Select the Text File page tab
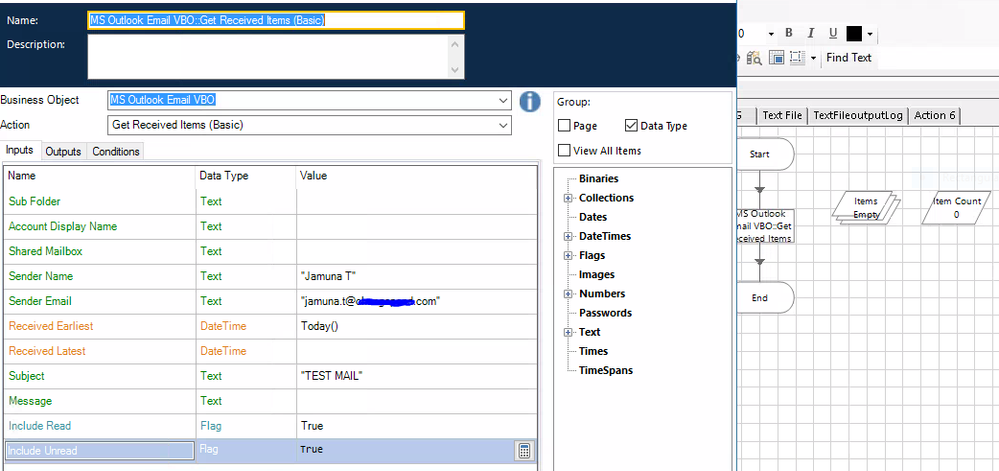 (782, 115)
